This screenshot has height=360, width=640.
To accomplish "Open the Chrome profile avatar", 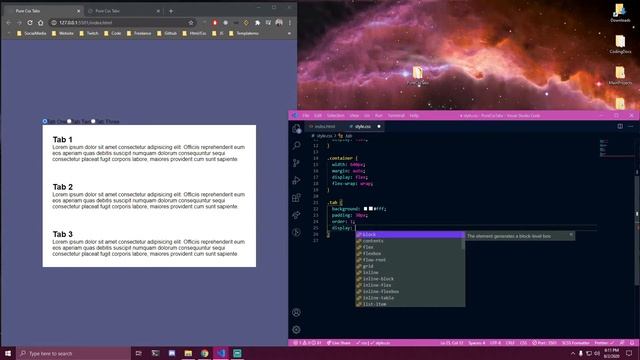I will (x=279, y=23).
